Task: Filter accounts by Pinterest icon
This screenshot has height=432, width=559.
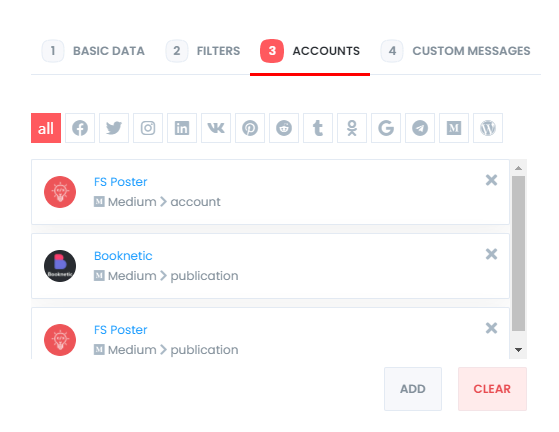Action: [250, 128]
